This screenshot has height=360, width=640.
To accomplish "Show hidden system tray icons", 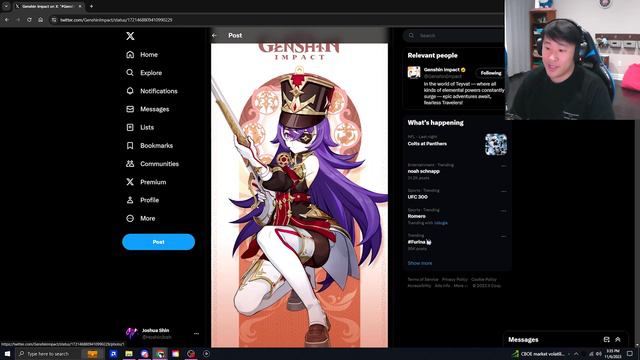I will (x=576, y=354).
